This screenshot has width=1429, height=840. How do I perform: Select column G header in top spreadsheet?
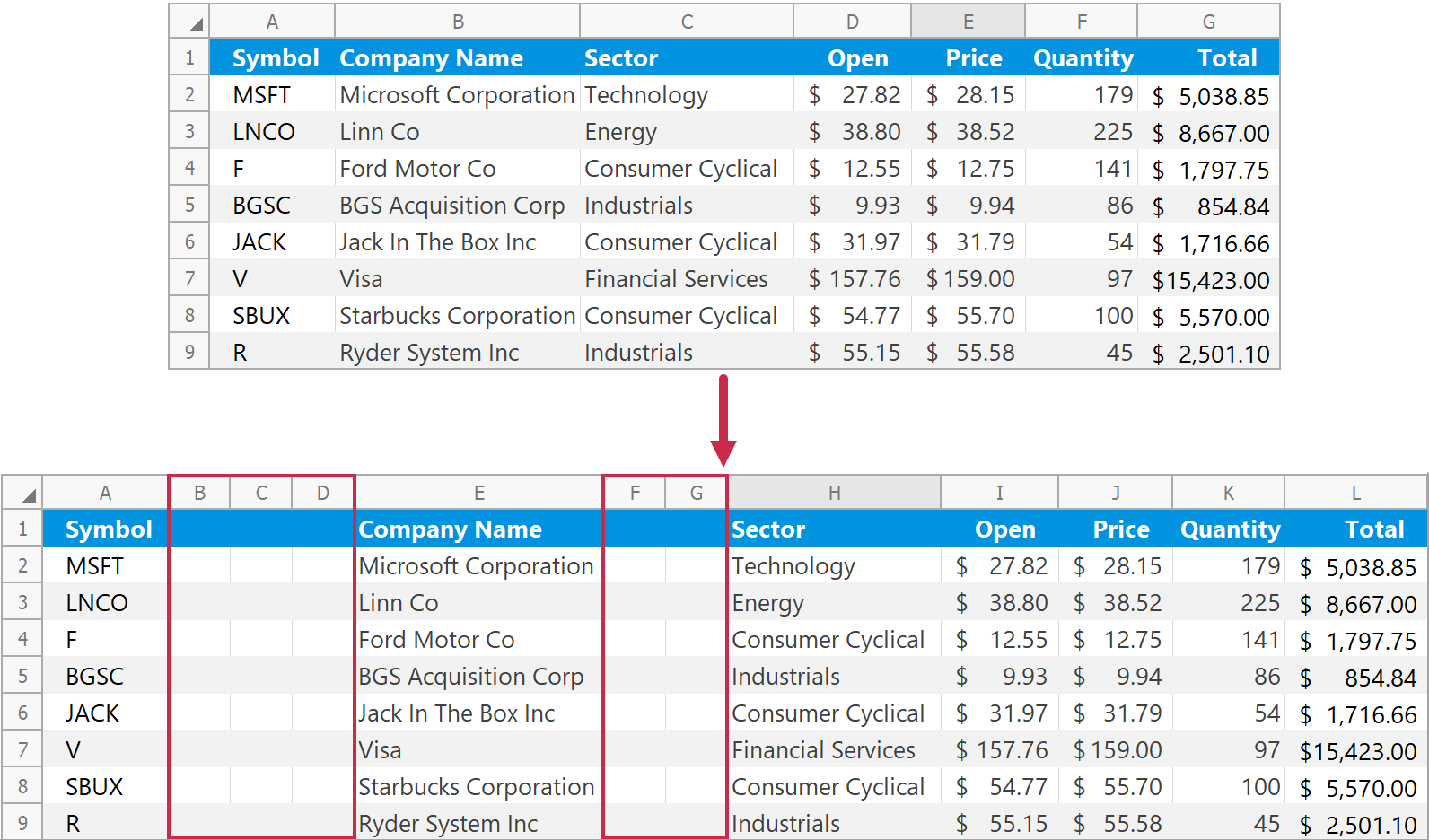[x=1208, y=22]
